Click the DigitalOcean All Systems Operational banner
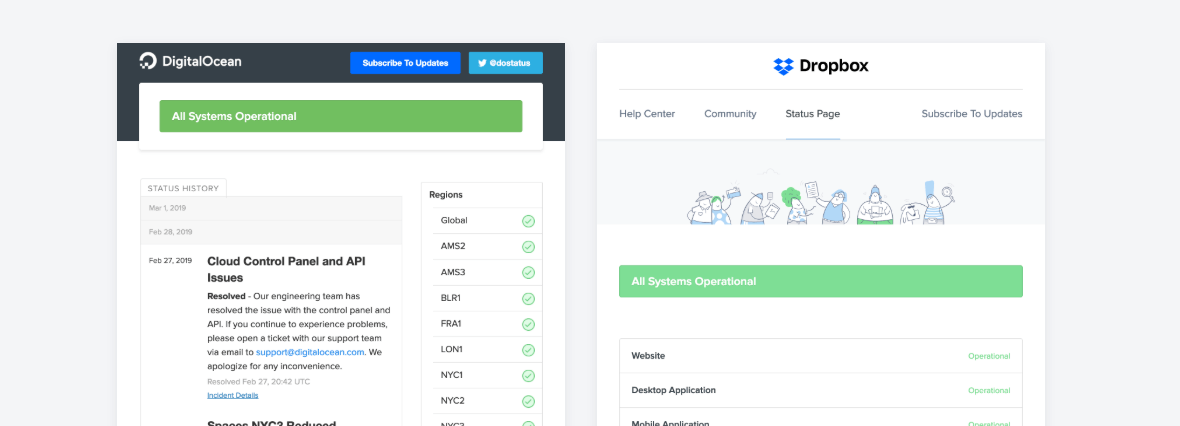This screenshot has width=1180, height=426. [x=341, y=117]
